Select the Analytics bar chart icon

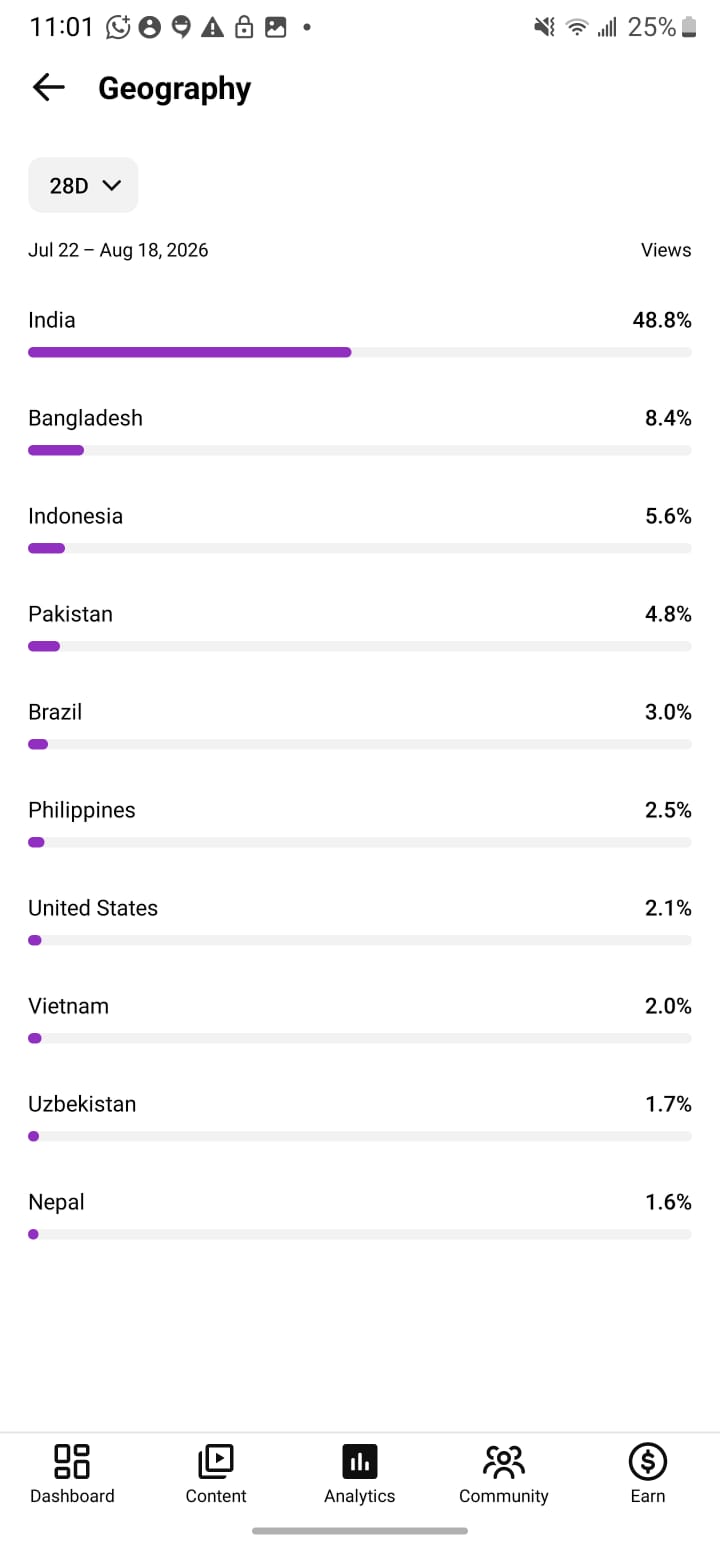[x=360, y=1461]
